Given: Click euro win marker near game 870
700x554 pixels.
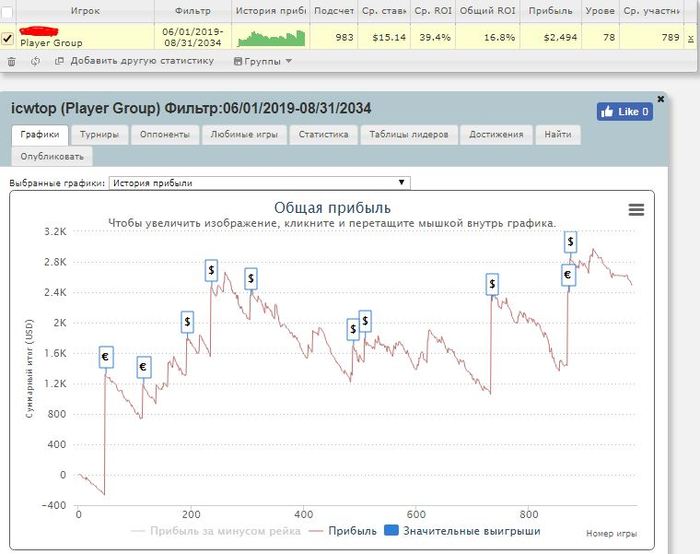Looking at the screenshot, I should pos(568,275).
